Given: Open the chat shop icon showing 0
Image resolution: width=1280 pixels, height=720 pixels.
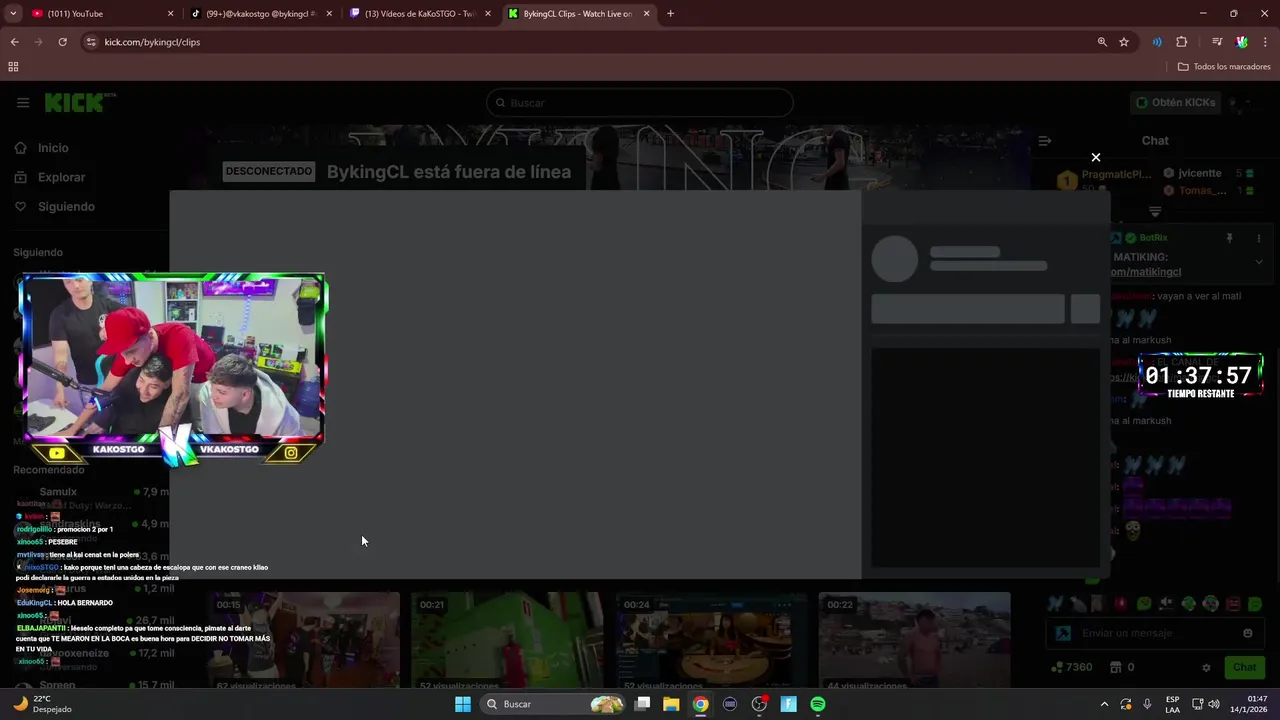Looking at the screenshot, I should 1116,667.
